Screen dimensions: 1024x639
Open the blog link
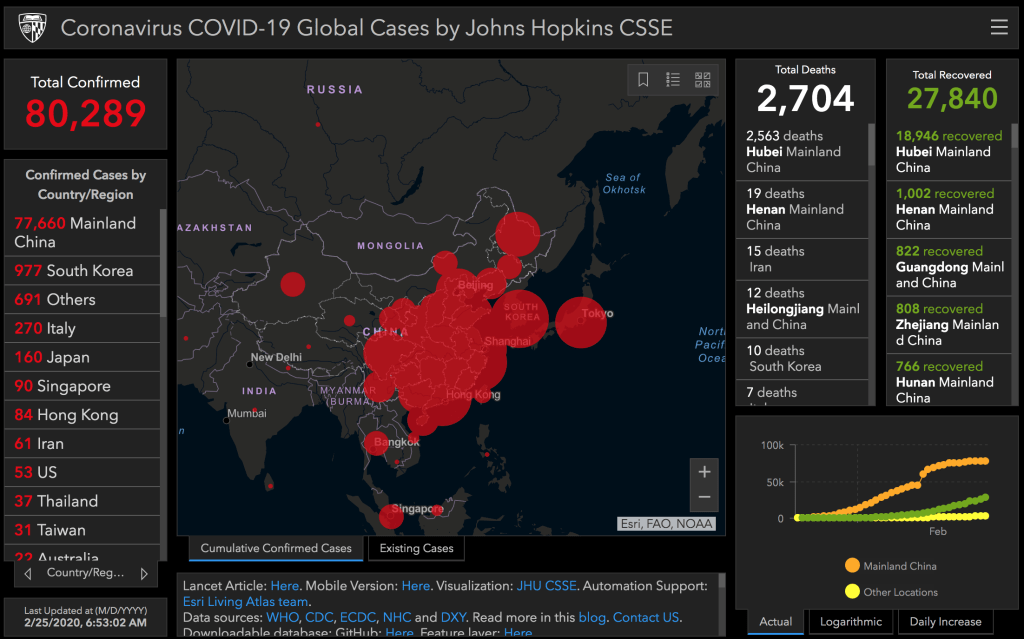click(592, 617)
